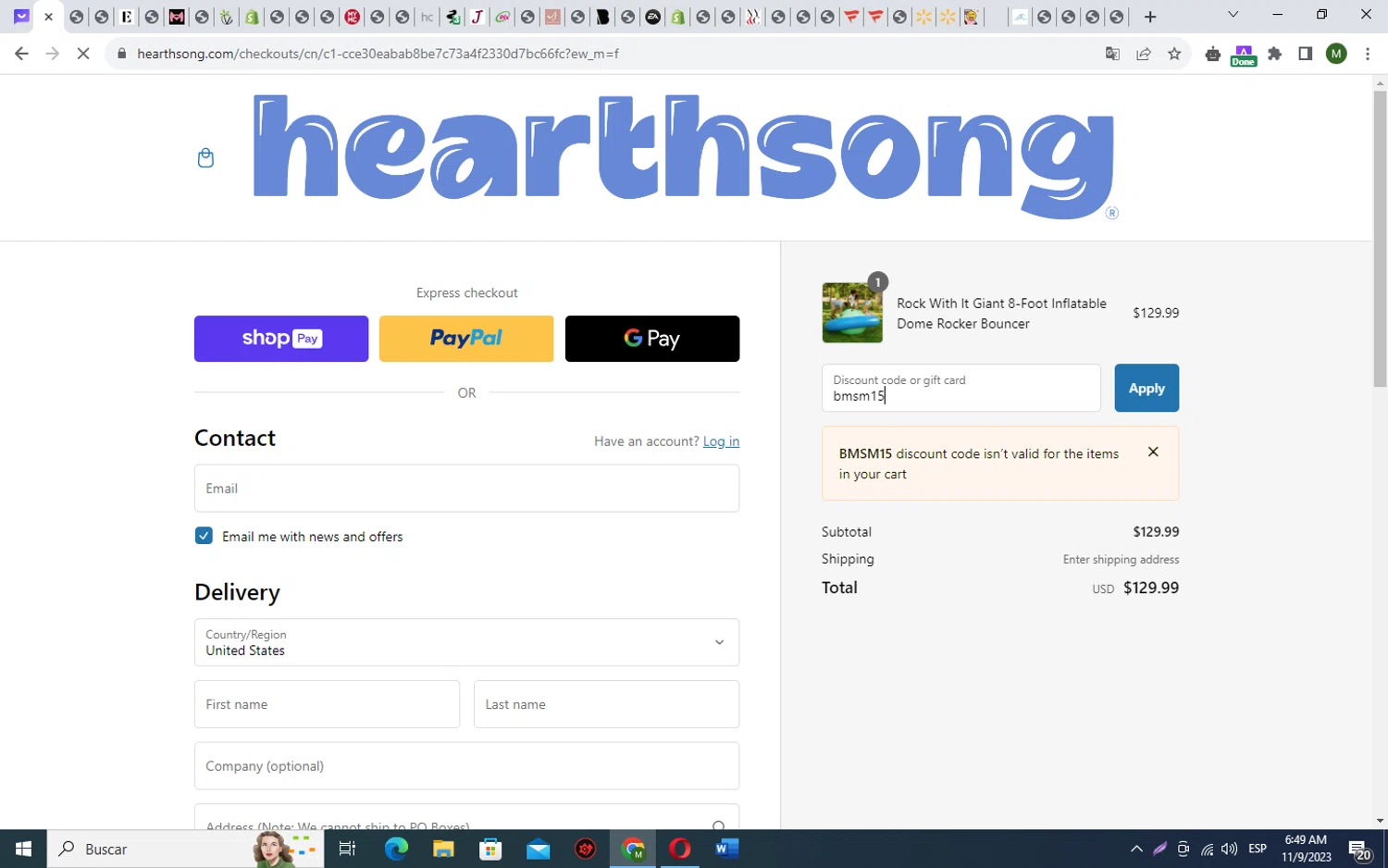Open the Mail app from the taskbar
Viewport: 1388px width, 868px height.
pyautogui.click(x=538, y=849)
